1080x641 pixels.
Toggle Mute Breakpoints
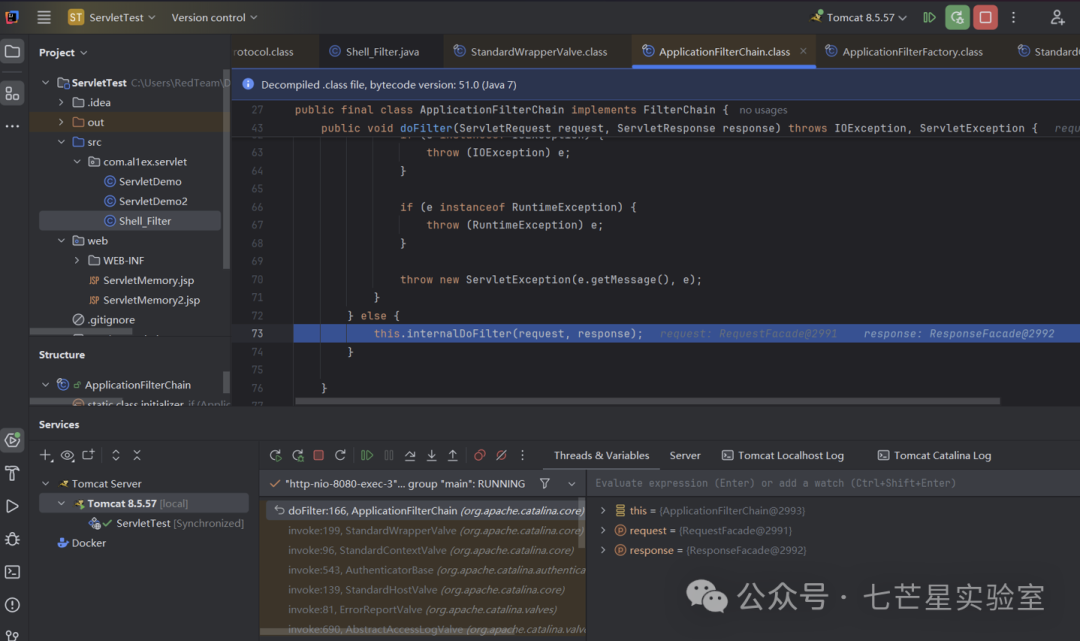click(x=501, y=455)
